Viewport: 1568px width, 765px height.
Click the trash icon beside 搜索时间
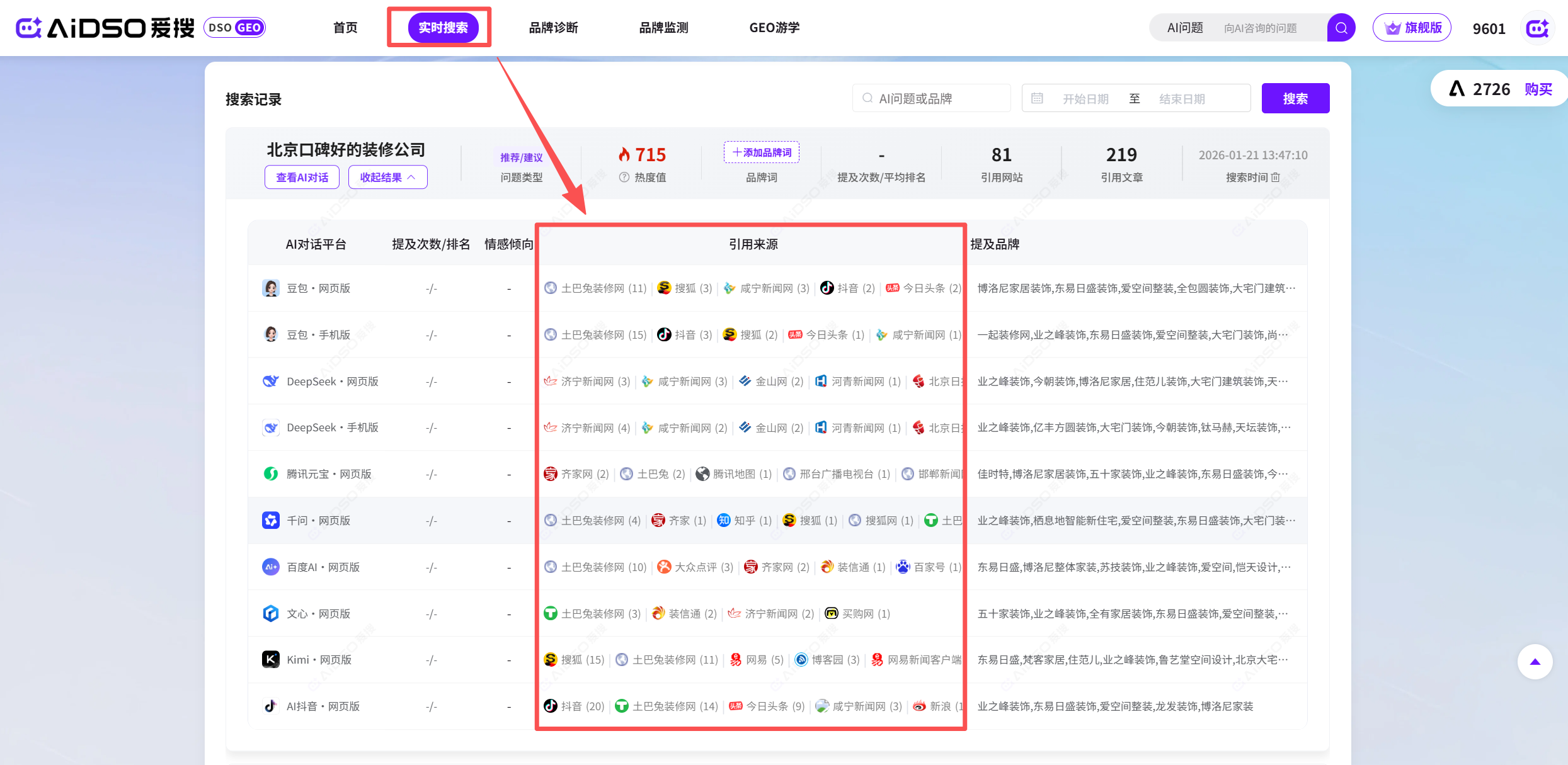[x=1276, y=178]
